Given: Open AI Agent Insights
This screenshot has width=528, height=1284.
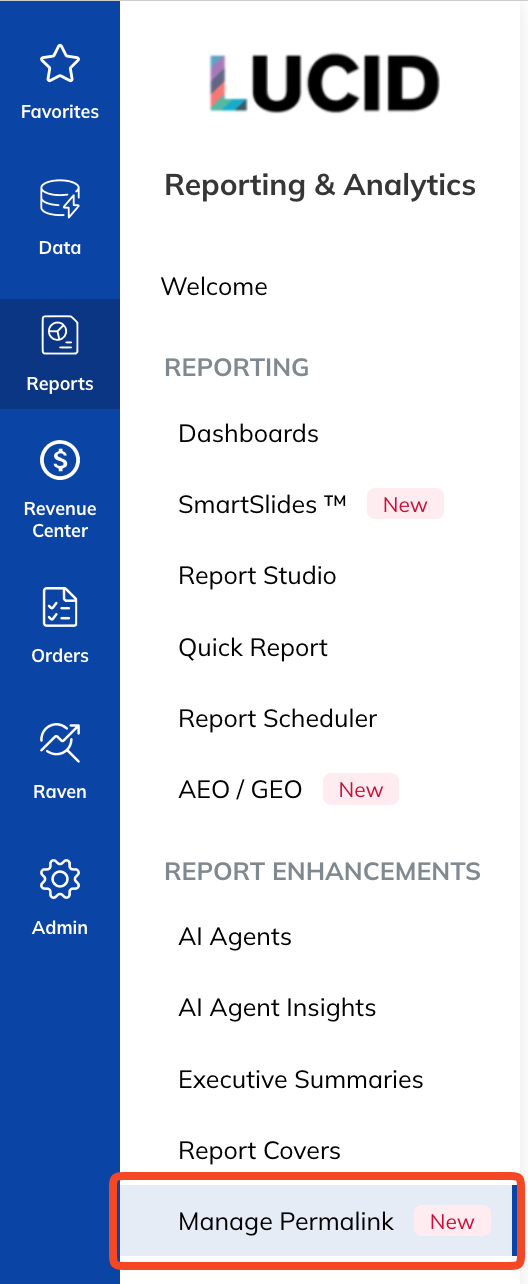Looking at the screenshot, I should [x=277, y=1008].
